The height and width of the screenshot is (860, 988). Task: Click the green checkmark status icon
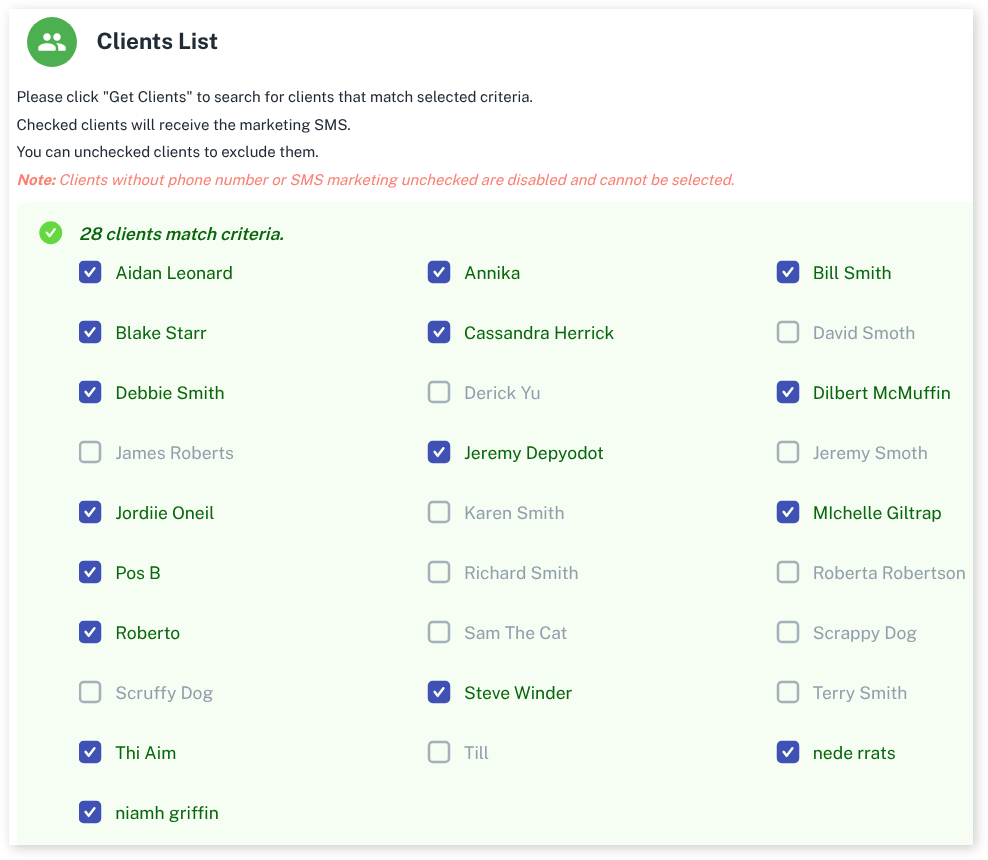[x=50, y=233]
